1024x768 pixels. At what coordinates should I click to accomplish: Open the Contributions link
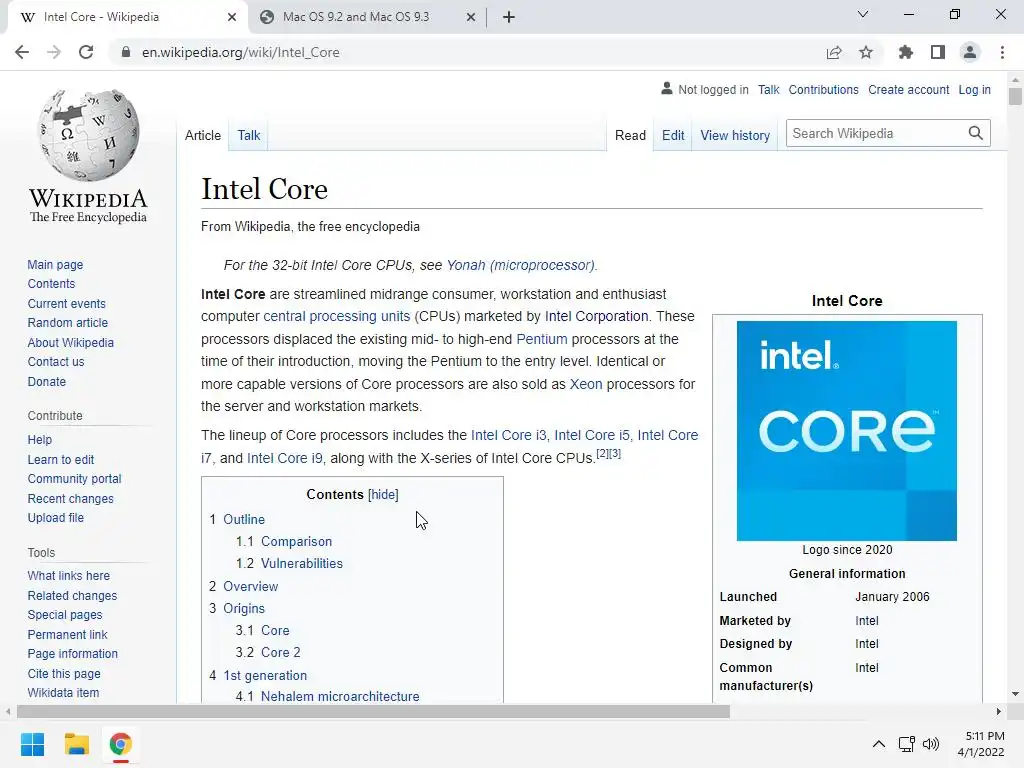(824, 89)
